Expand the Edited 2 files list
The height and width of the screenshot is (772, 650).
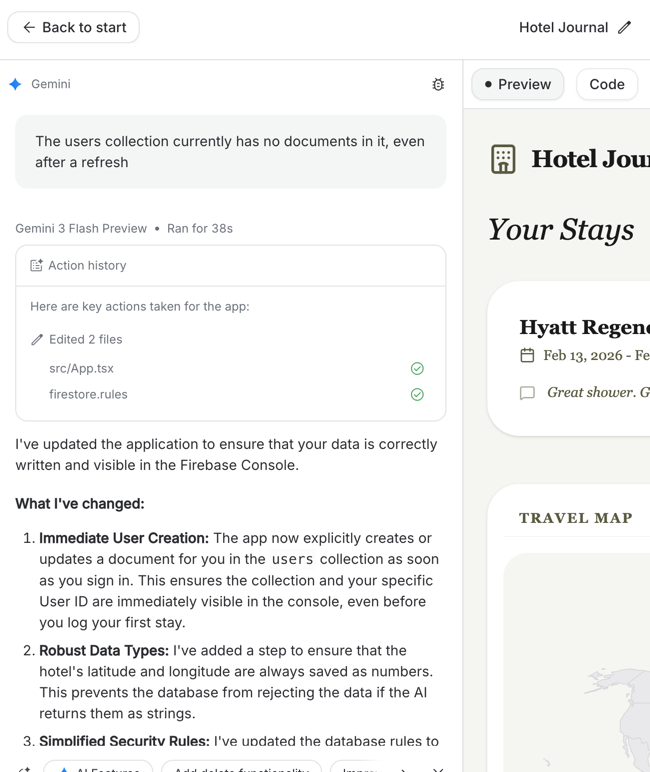[x=85, y=340]
